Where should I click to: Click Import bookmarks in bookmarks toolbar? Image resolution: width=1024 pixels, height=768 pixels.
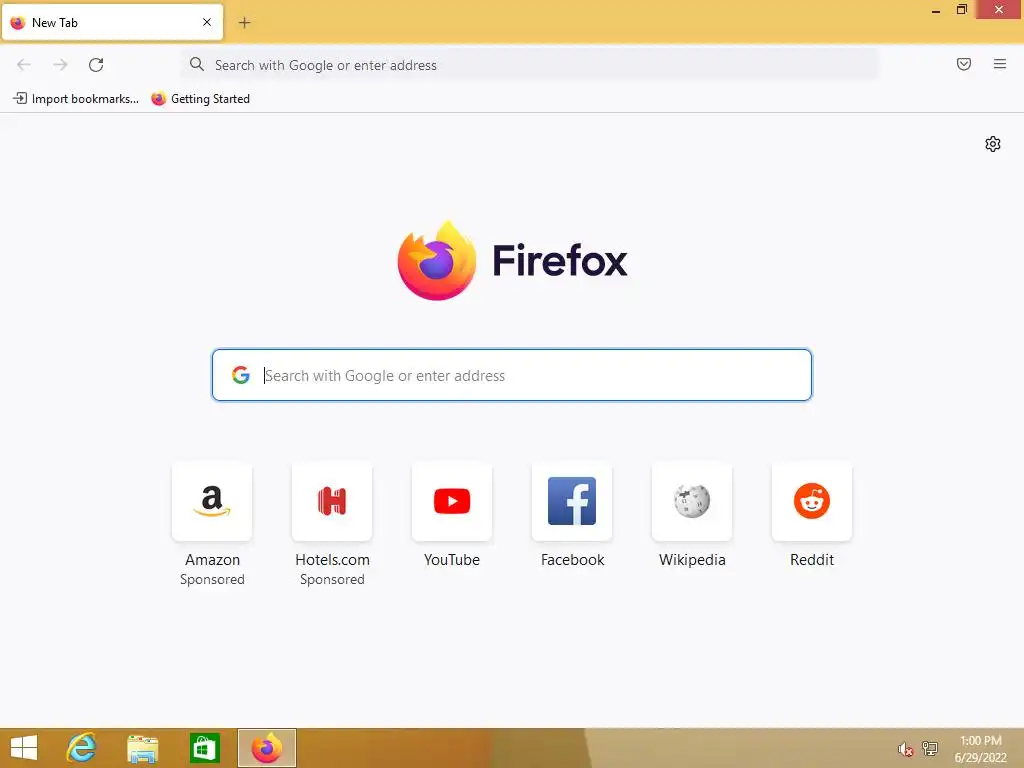coord(76,99)
